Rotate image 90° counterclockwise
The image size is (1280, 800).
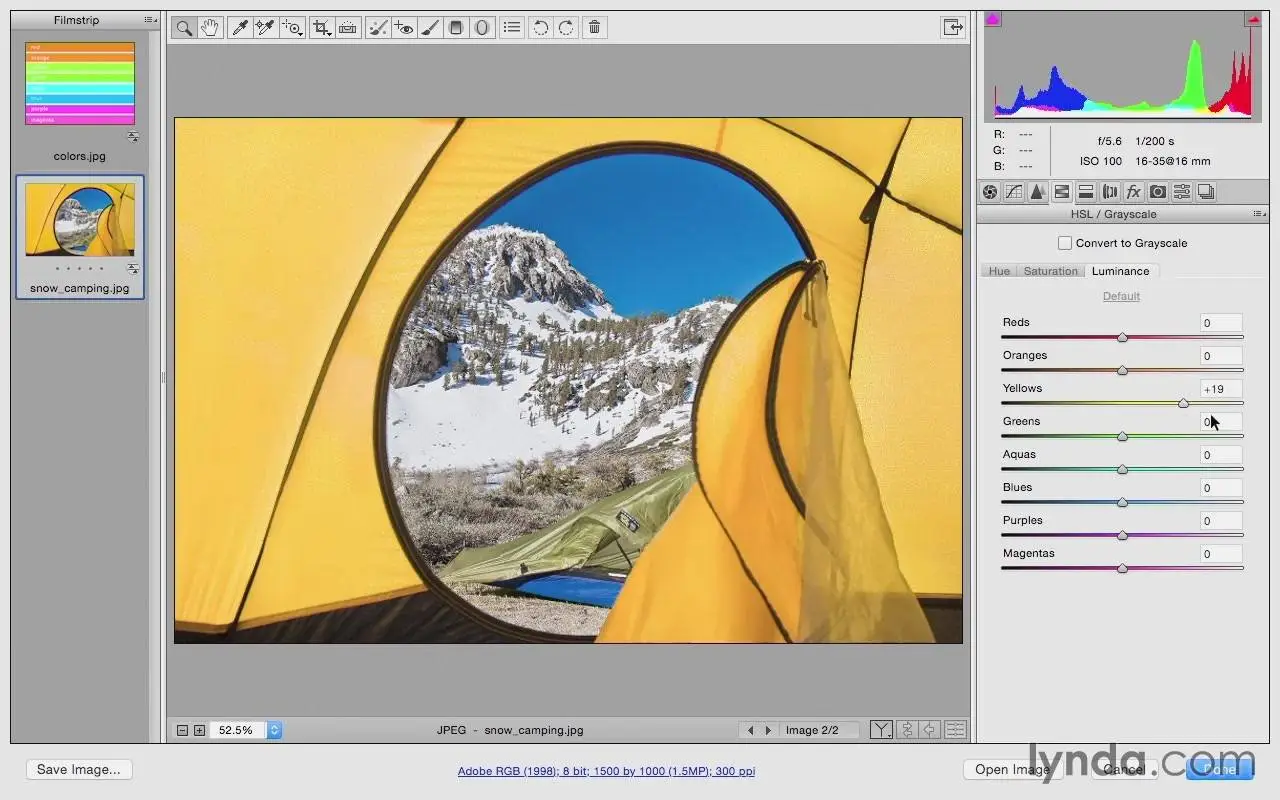tap(541, 28)
